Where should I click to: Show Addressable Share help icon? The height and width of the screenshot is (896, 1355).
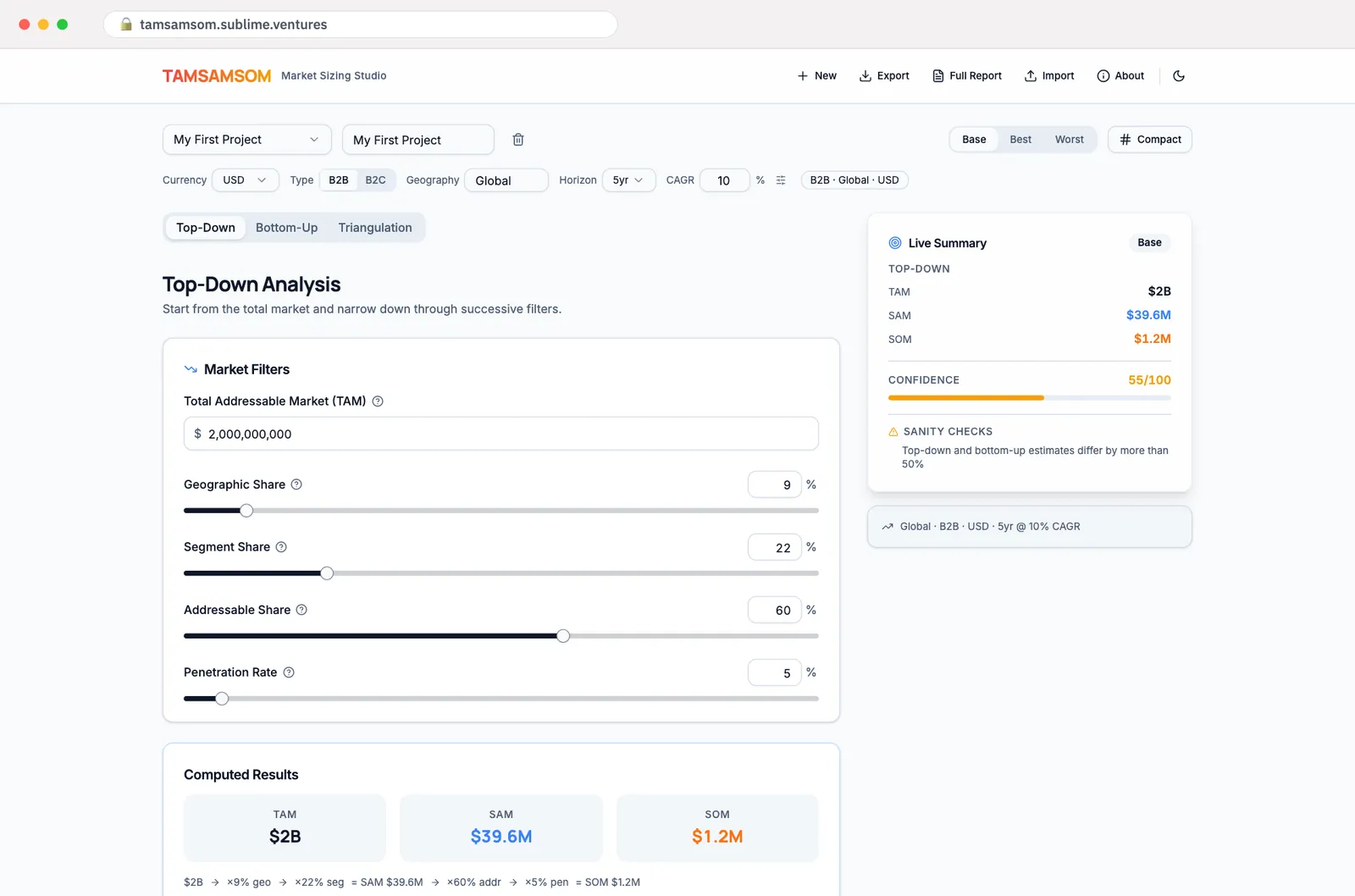click(301, 610)
